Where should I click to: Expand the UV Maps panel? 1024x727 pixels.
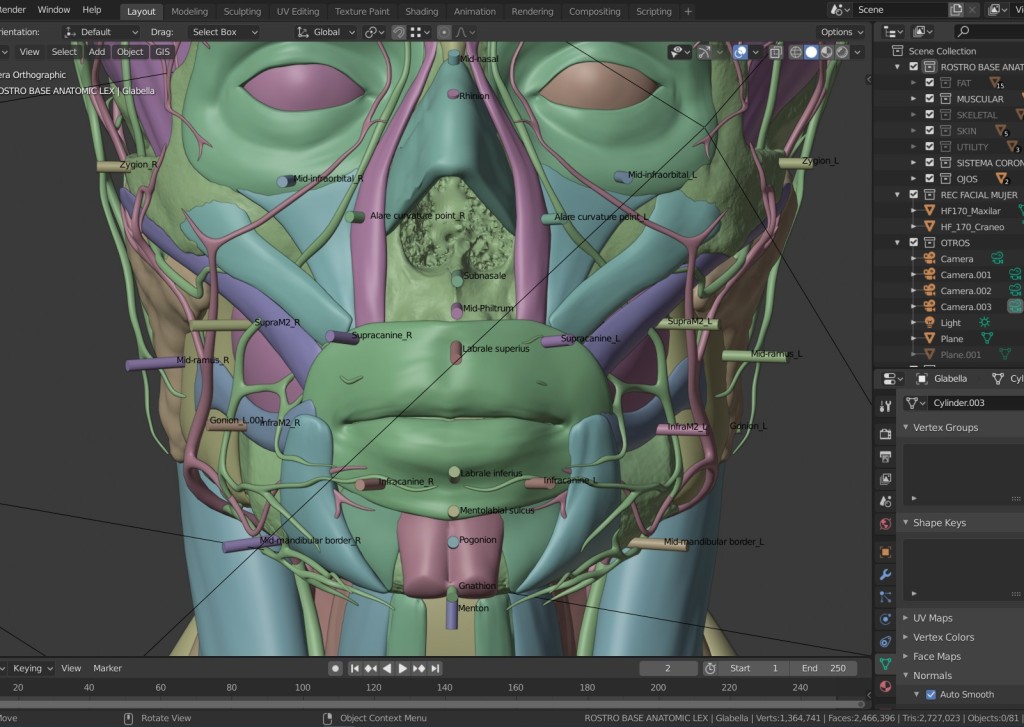tap(932, 618)
